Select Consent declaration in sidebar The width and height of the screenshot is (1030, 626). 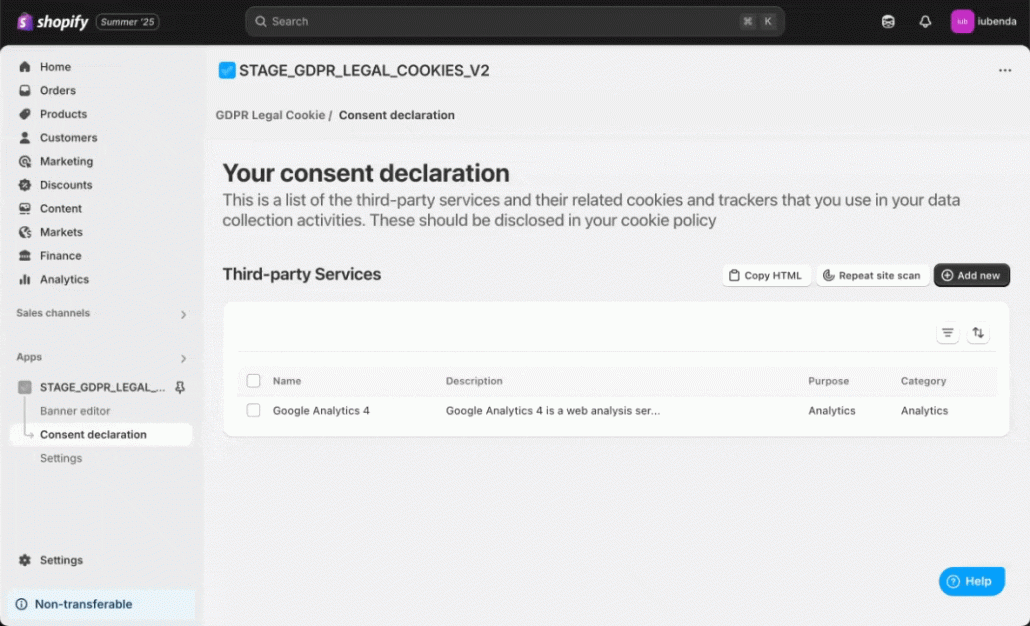coord(101,434)
